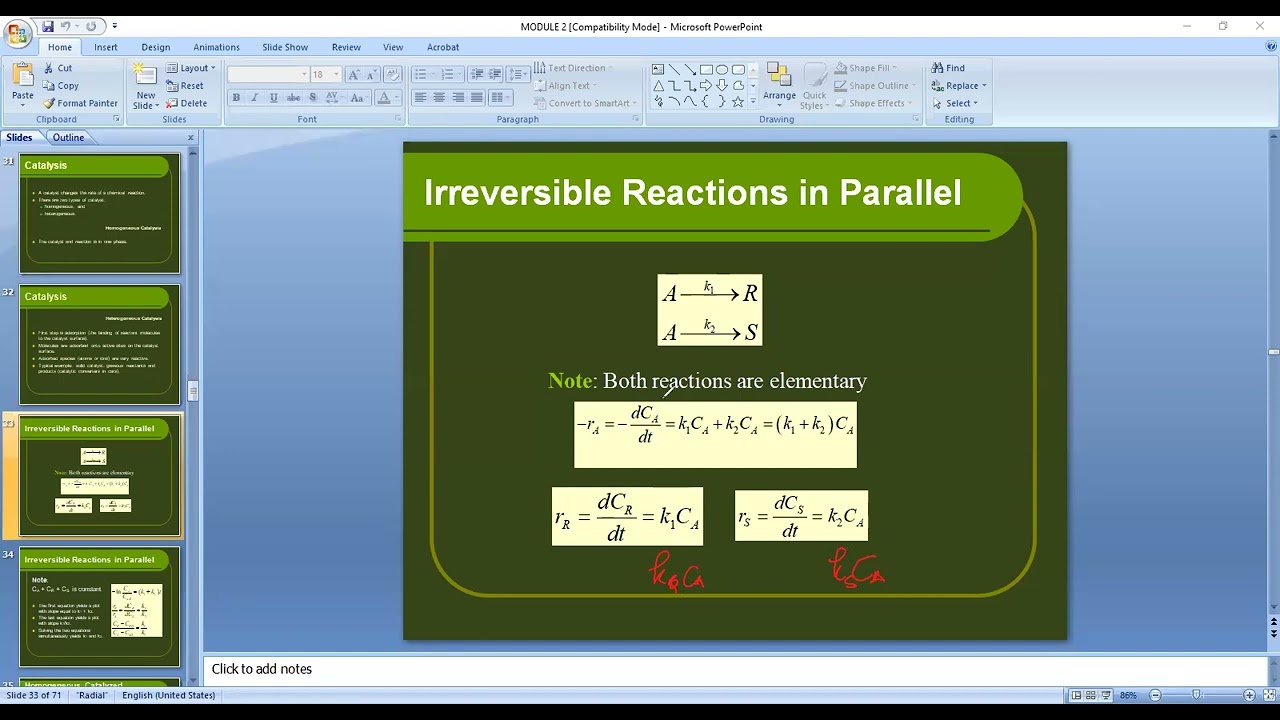Viewport: 1280px width, 720px height.
Task: Click the English (United States) language indicator
Action: click(x=168, y=695)
